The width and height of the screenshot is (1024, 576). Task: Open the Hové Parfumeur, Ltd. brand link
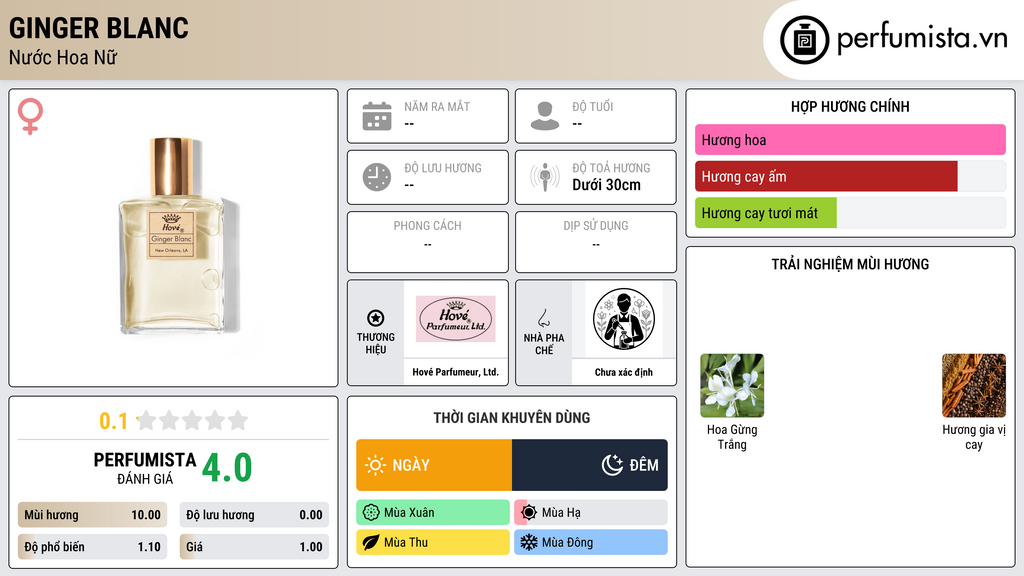point(455,372)
